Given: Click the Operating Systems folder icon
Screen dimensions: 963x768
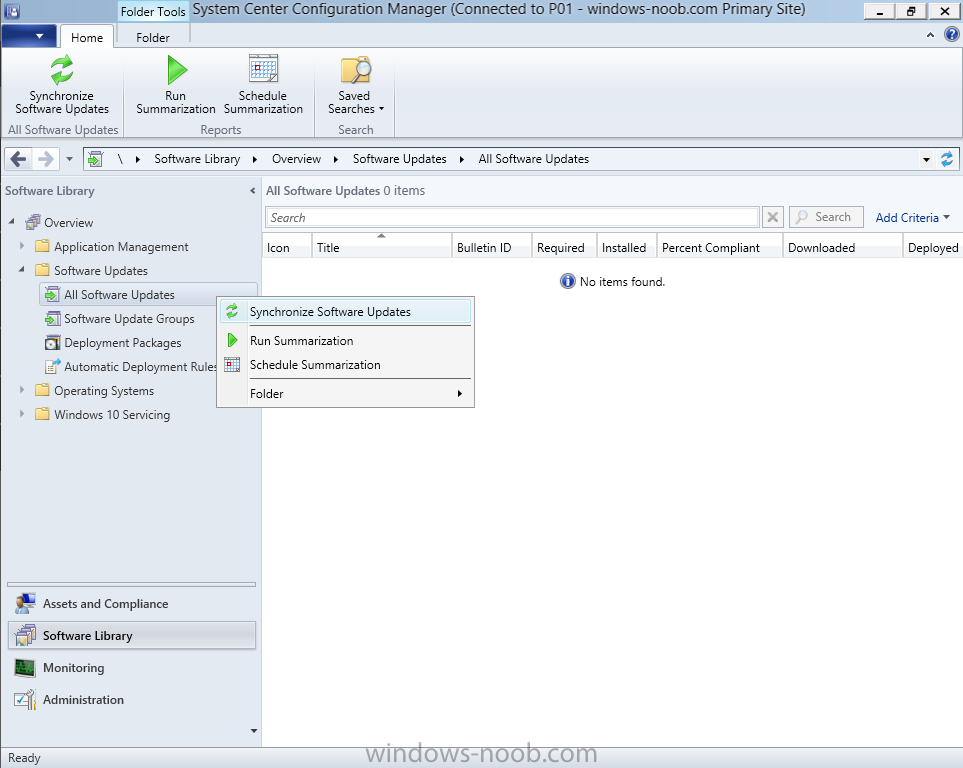Looking at the screenshot, I should click(x=42, y=390).
